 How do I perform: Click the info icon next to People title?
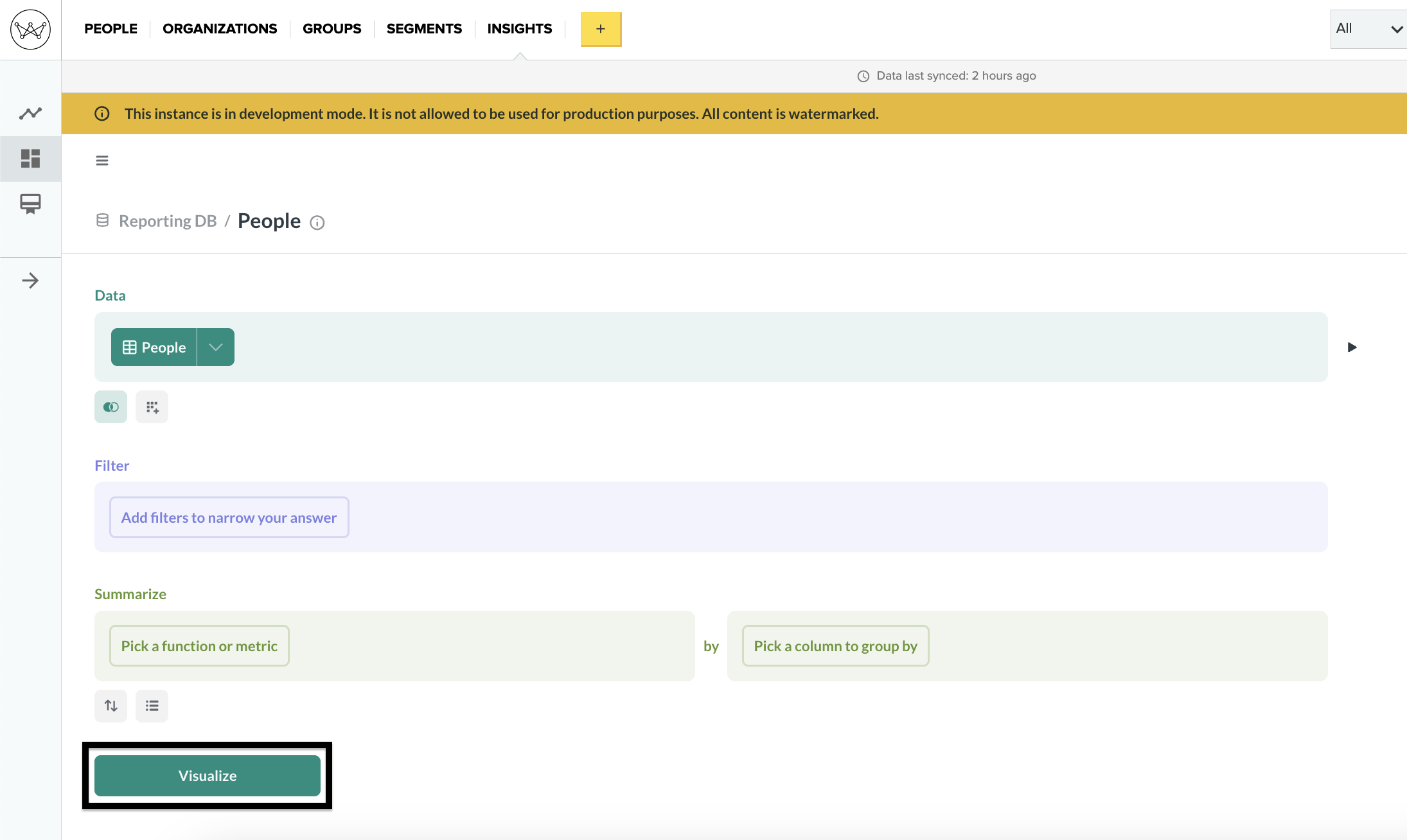[317, 223]
